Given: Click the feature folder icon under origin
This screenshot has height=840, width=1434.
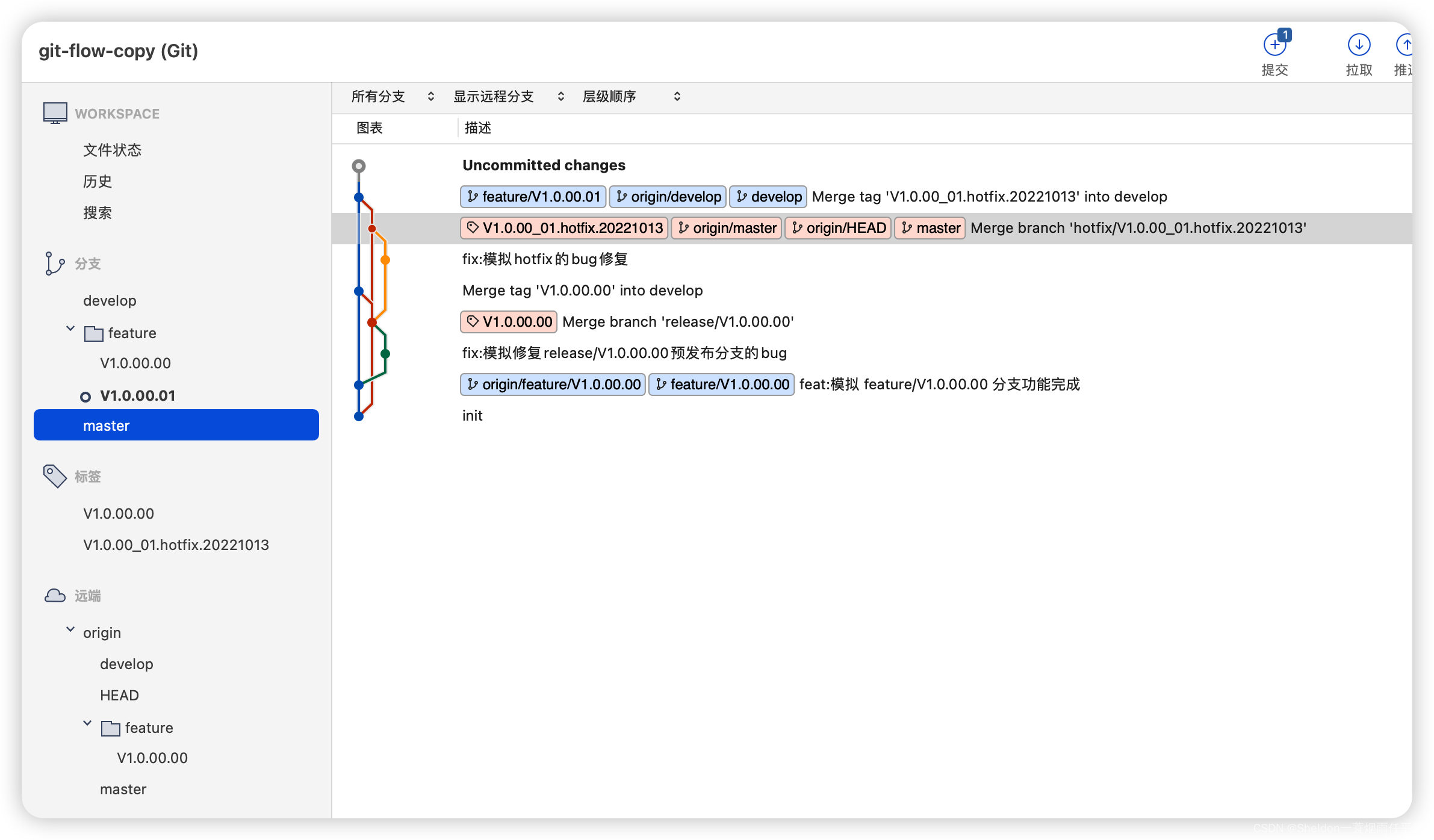Looking at the screenshot, I should coord(110,728).
